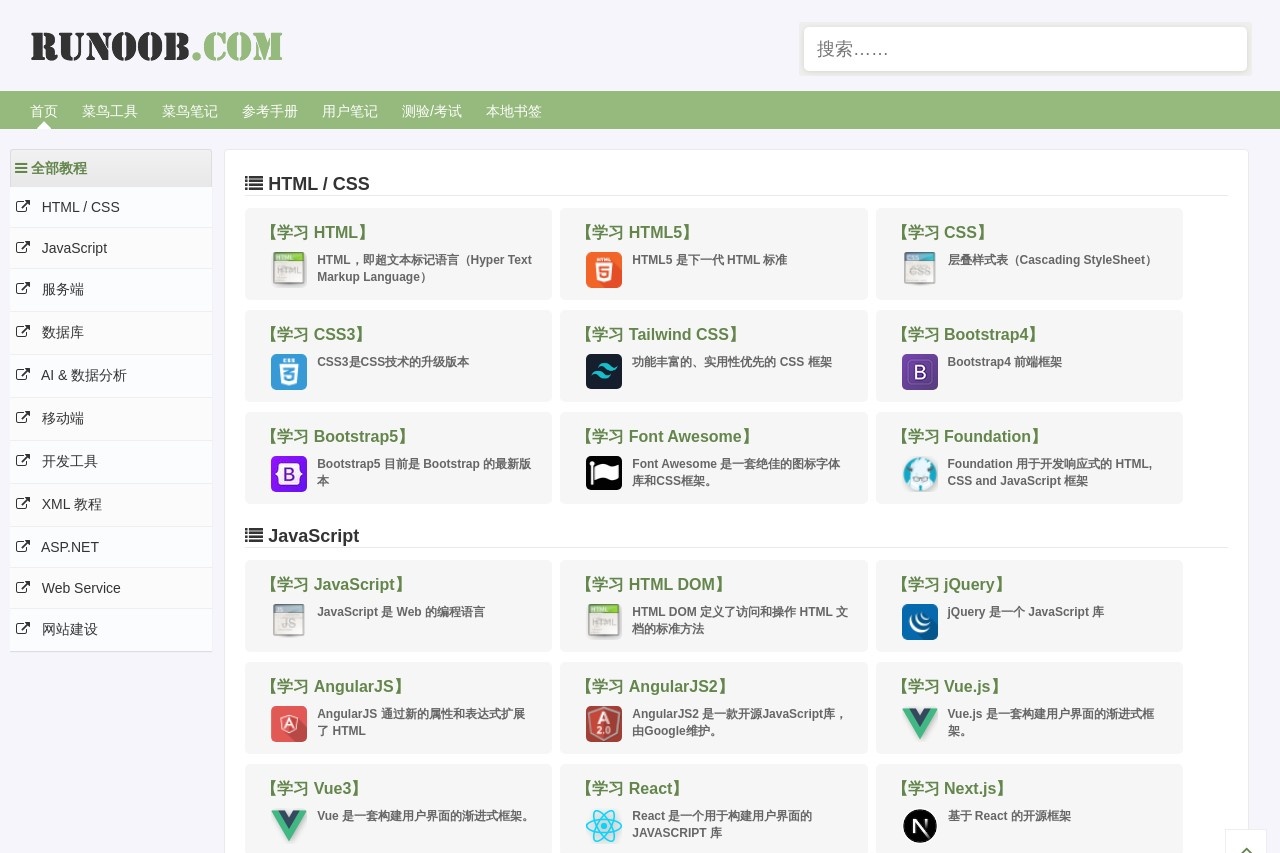
Task: Click the RUNOOB.COM site logo
Action: click(156, 47)
